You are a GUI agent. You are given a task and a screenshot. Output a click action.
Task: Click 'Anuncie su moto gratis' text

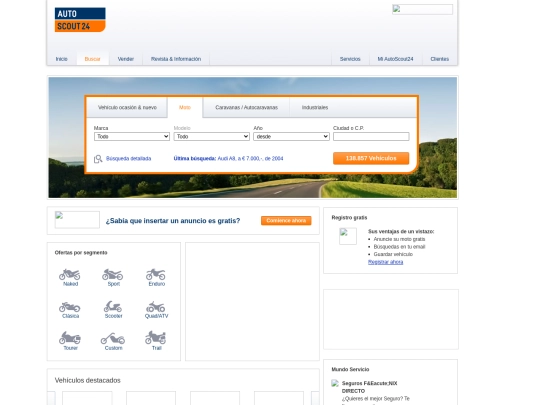(x=399, y=239)
